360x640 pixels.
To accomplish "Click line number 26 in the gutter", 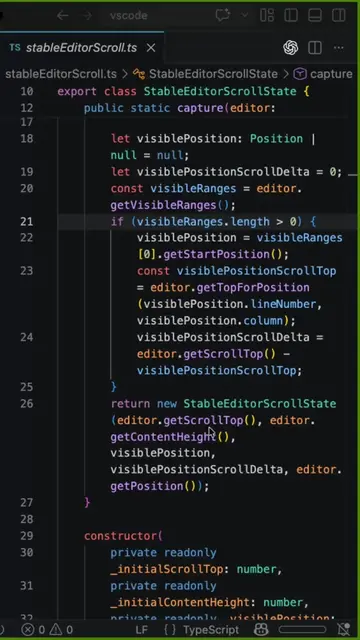I will point(27,404).
